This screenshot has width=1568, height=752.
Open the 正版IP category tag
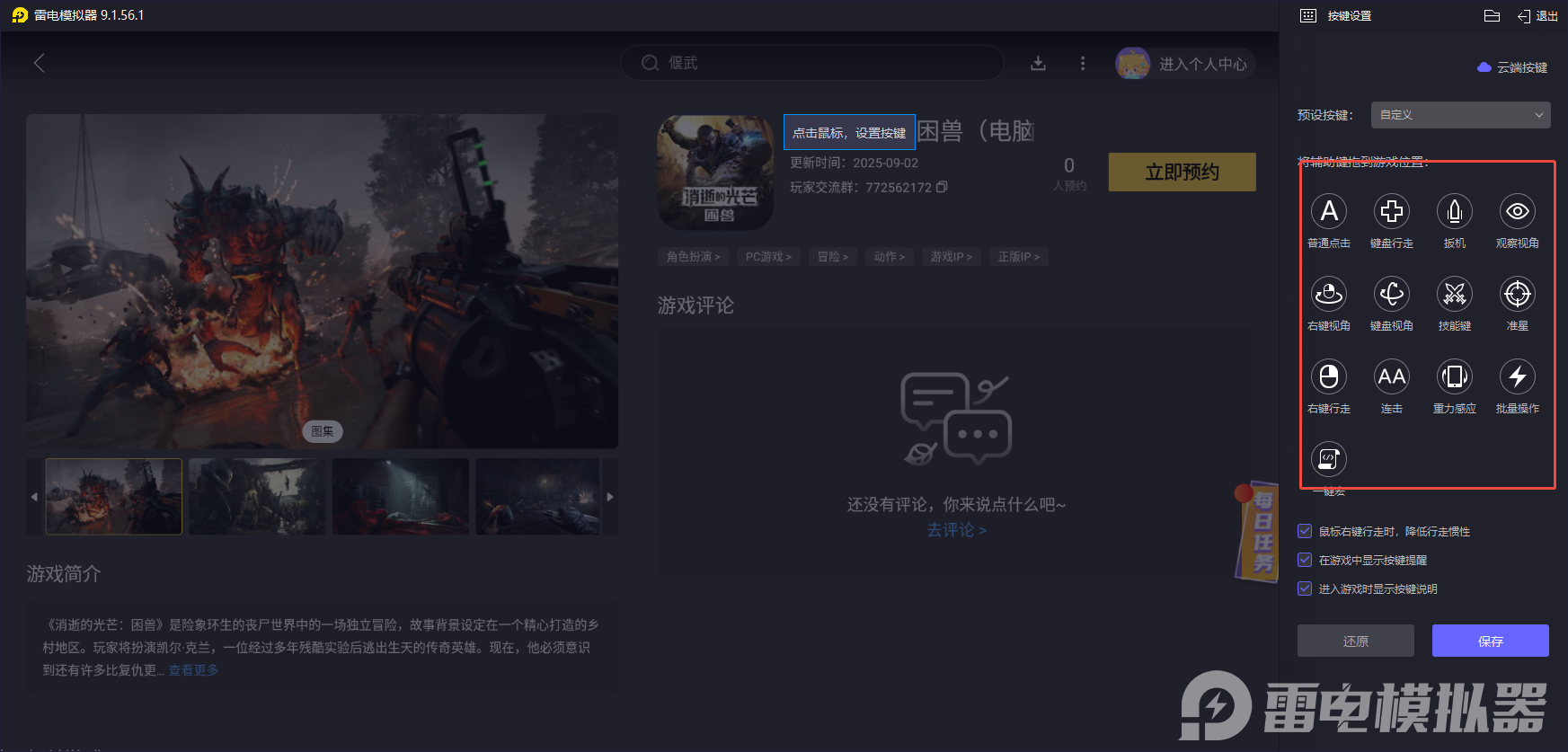[1019, 257]
